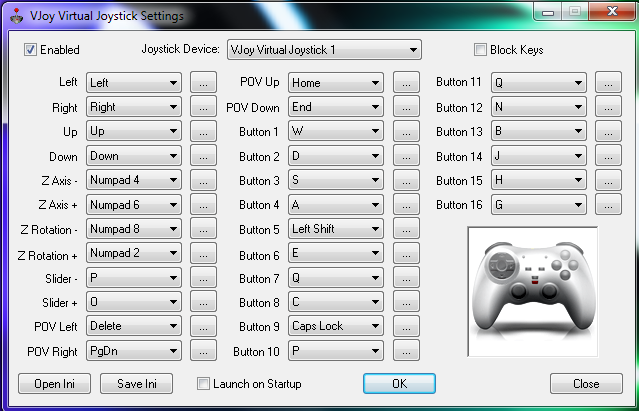Click the ellipsis button next to Left
Screen dimensions: 639x411
(x=203, y=83)
